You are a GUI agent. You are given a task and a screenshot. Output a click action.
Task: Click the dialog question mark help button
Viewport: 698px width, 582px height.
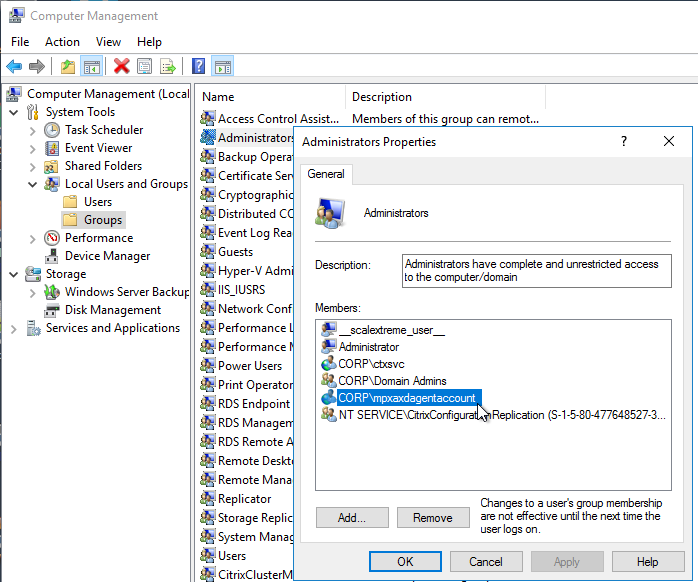point(624,141)
